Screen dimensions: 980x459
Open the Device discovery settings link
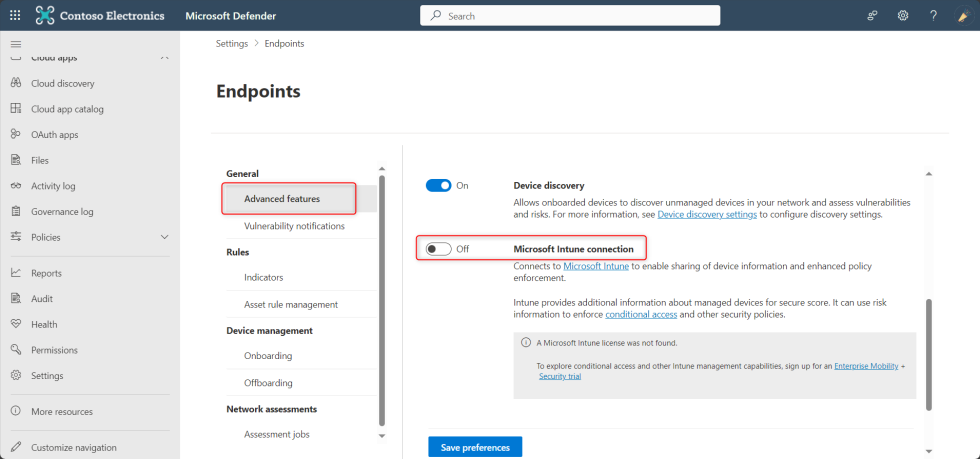coord(708,214)
